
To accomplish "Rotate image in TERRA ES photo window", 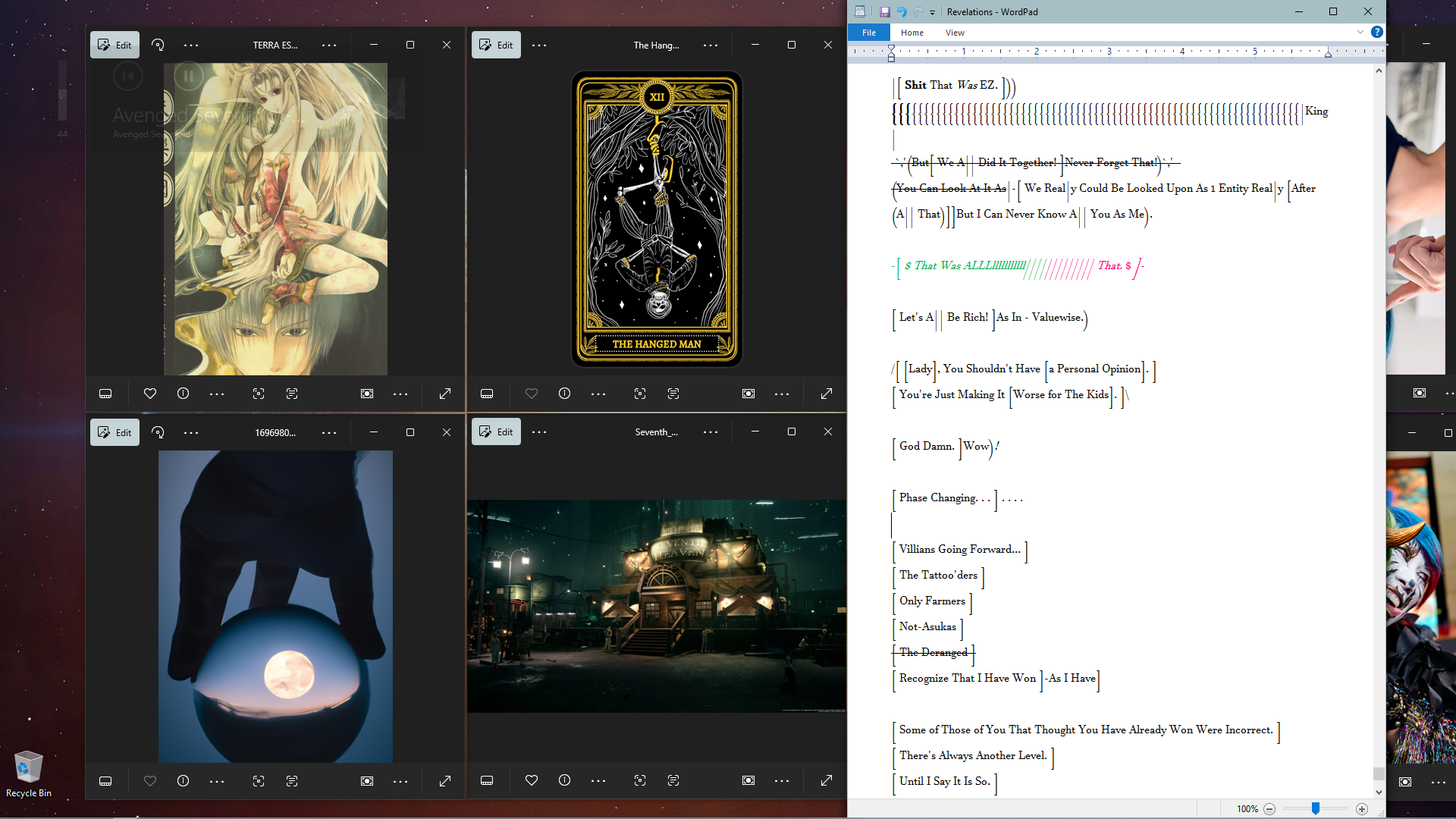I will click(x=158, y=45).
